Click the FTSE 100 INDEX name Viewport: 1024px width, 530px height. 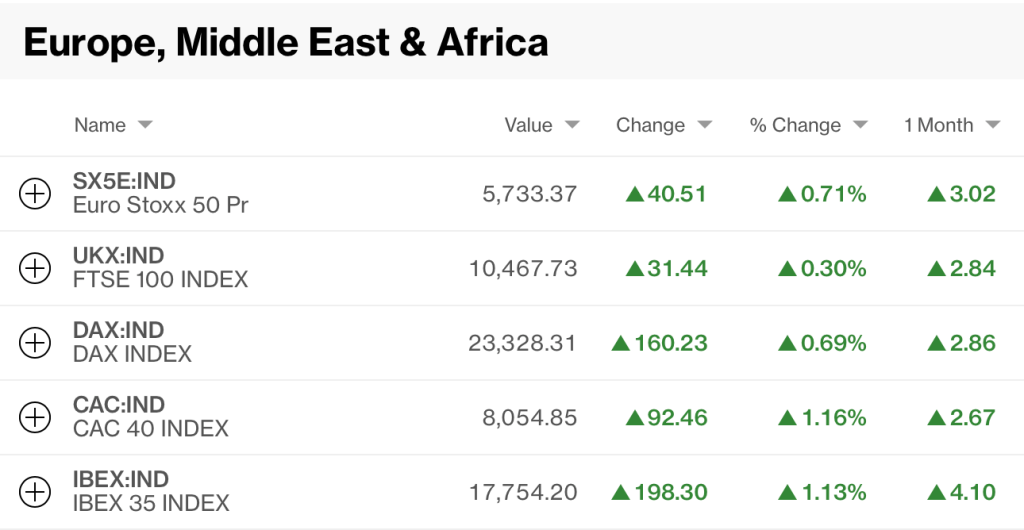pyautogui.click(x=160, y=280)
